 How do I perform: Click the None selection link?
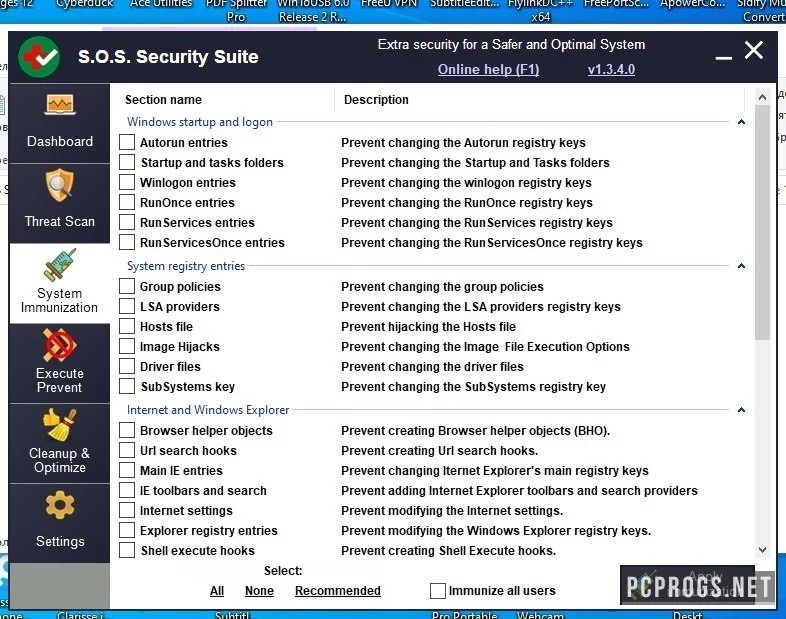click(259, 591)
